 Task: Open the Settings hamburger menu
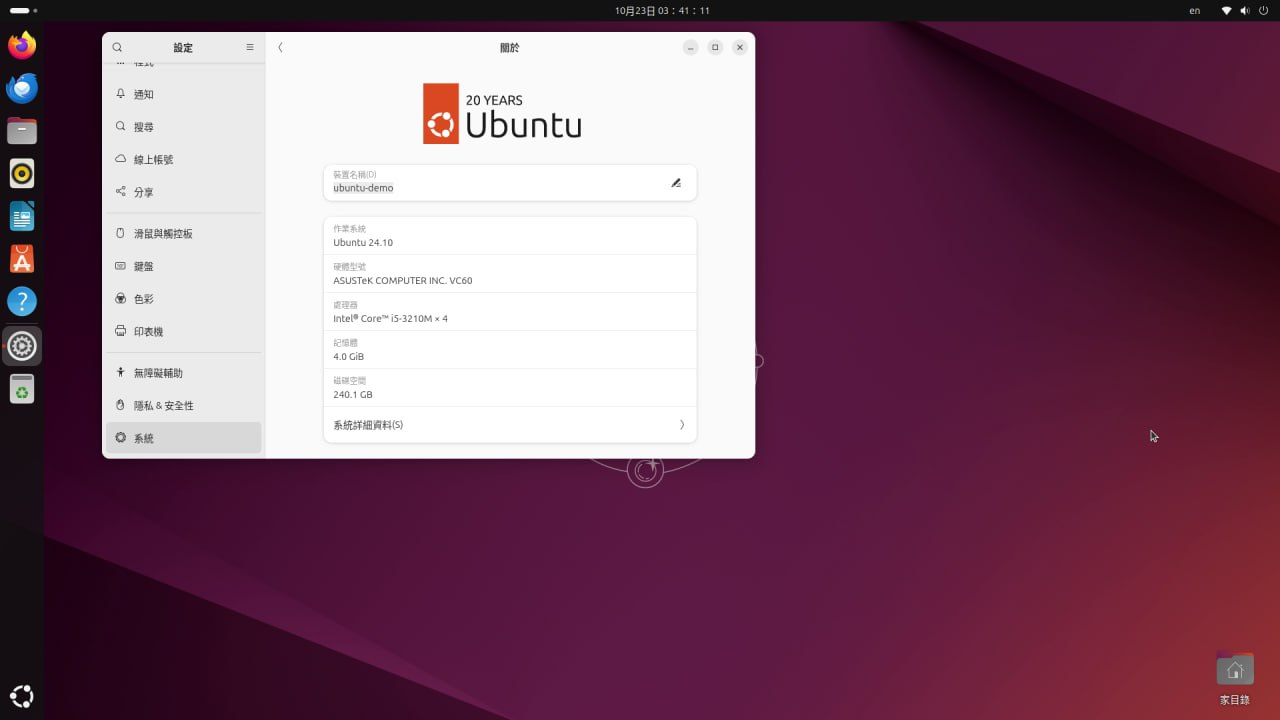coord(250,47)
